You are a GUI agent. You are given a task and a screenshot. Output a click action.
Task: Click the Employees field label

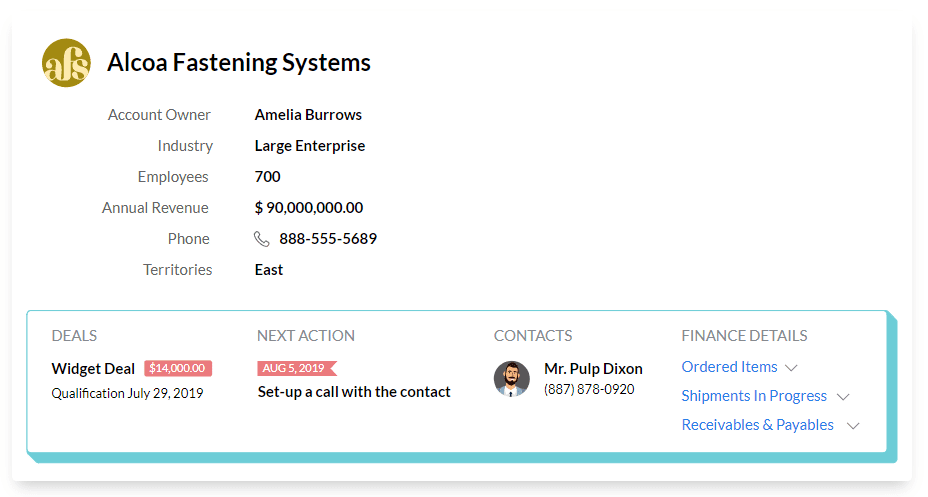coord(173,177)
